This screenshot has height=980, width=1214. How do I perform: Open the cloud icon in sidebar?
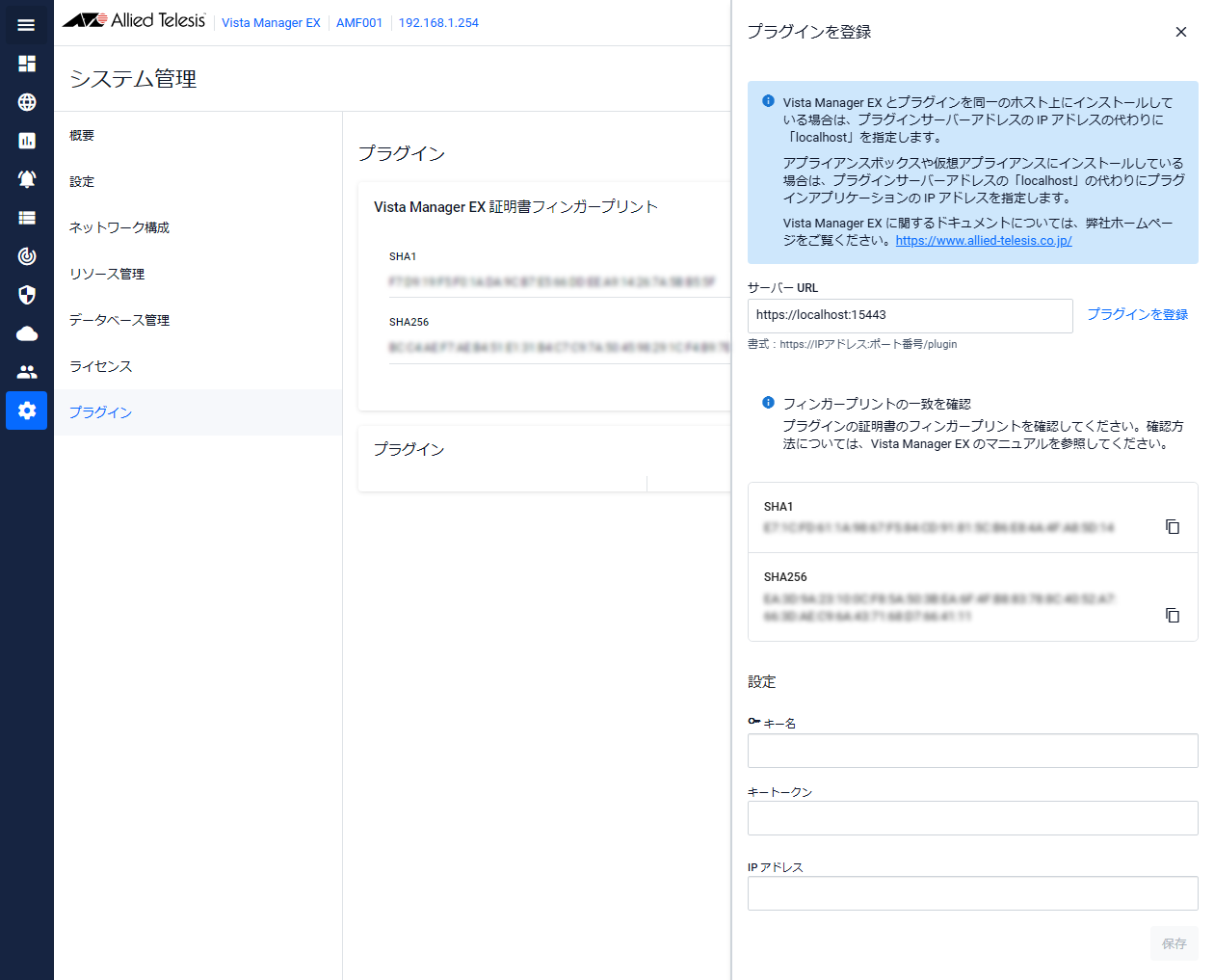click(x=26, y=333)
